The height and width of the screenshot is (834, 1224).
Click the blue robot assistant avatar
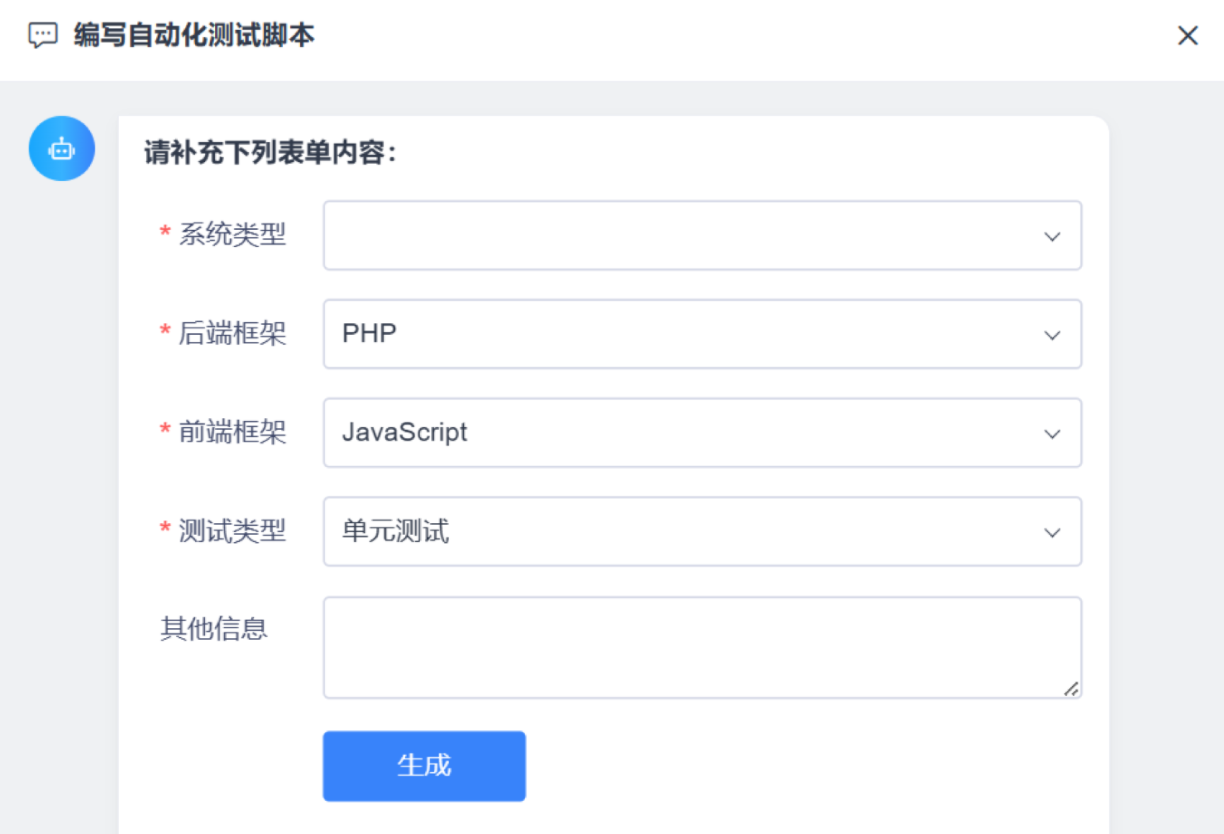62,149
